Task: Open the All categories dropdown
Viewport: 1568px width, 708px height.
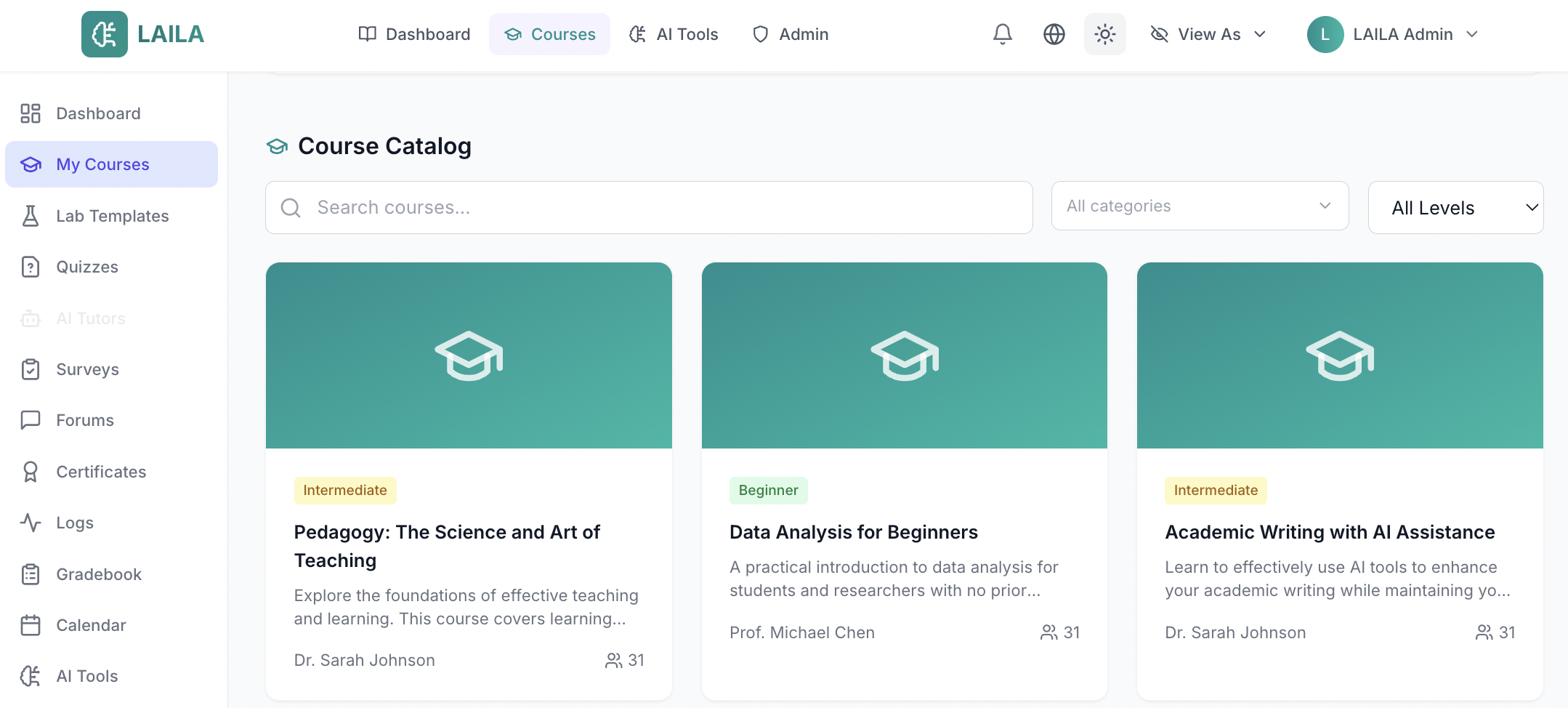Action: pos(1199,206)
